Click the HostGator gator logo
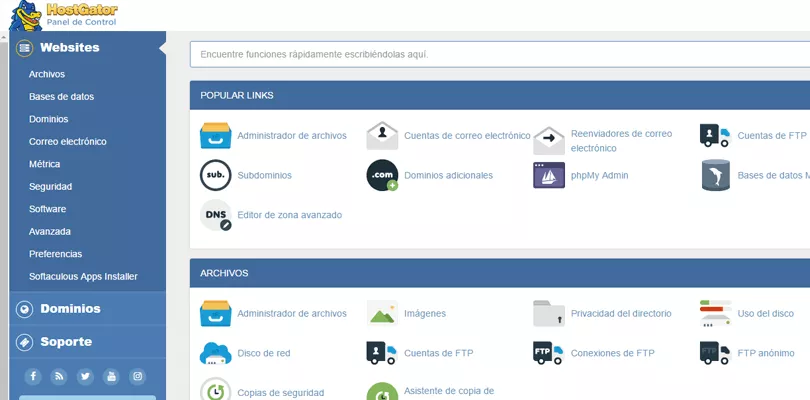The width and height of the screenshot is (810, 400). (25, 16)
